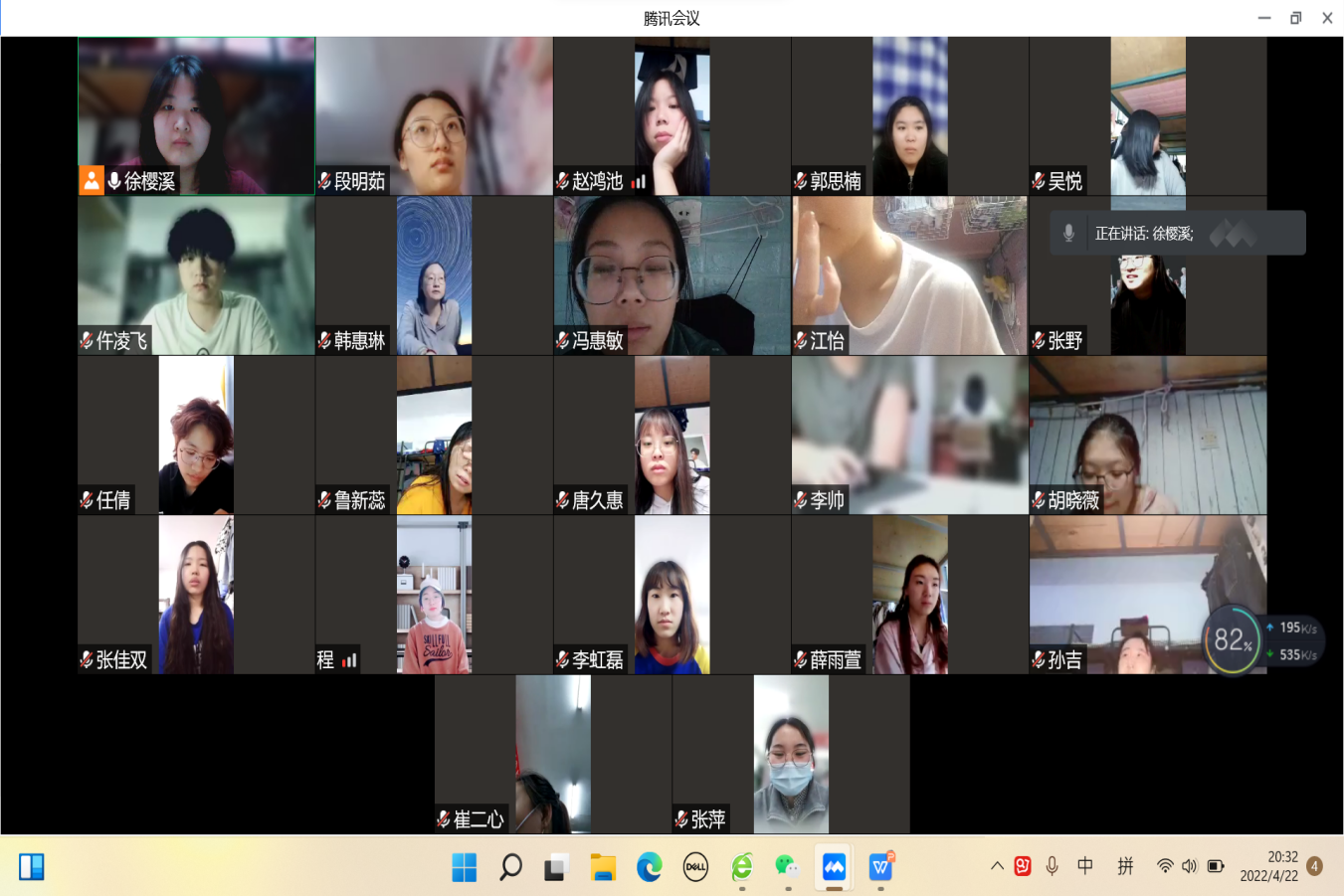The width and height of the screenshot is (1344, 896).
Task: Select 胡晓薇's video tile
Action: pyautogui.click(x=1148, y=435)
